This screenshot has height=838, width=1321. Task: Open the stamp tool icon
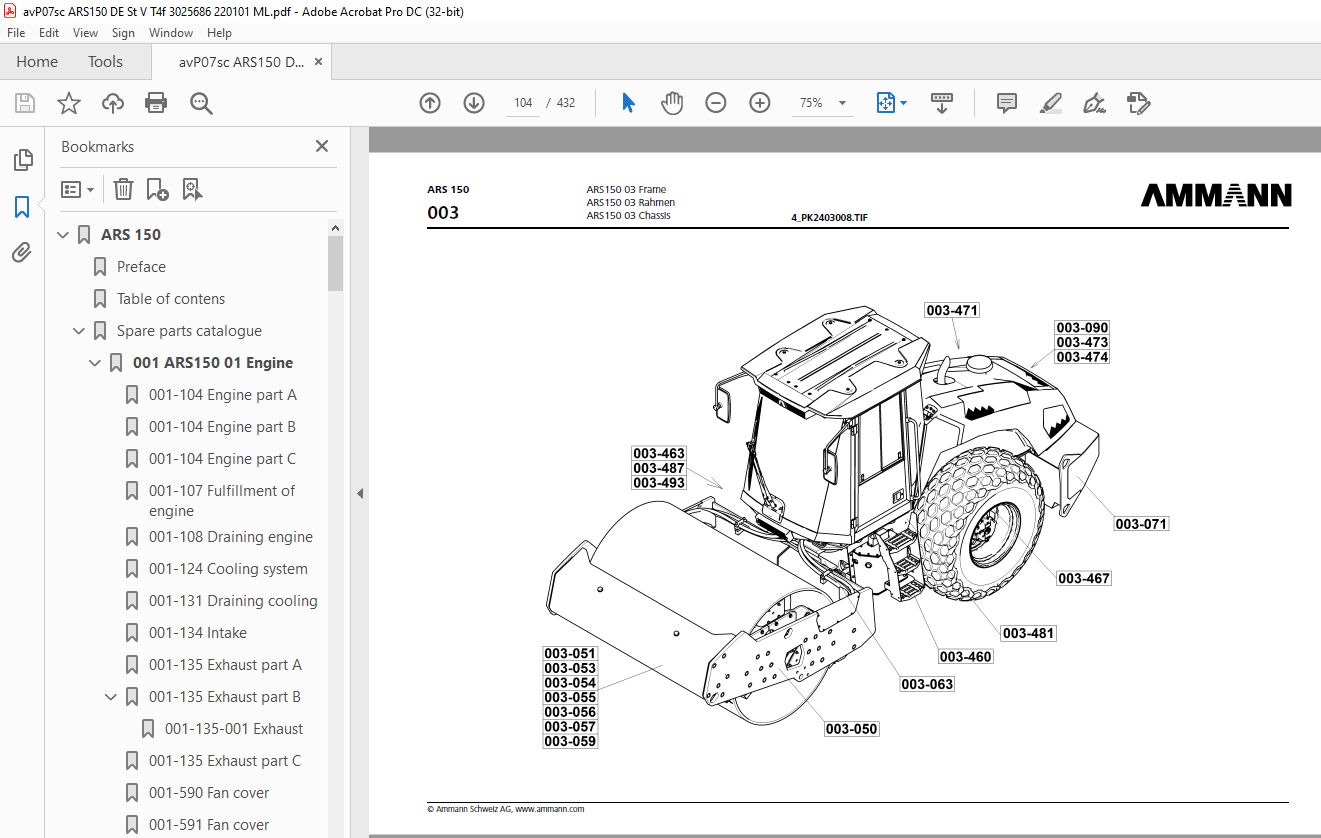1138,103
